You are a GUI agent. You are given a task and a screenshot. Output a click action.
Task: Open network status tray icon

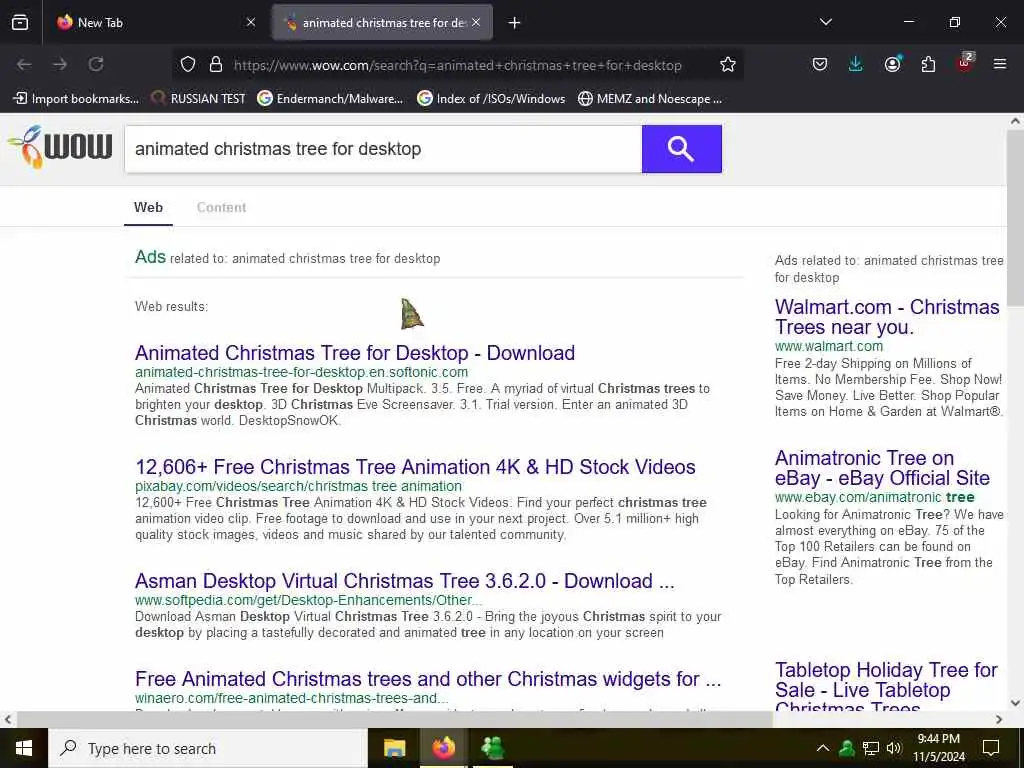871,748
